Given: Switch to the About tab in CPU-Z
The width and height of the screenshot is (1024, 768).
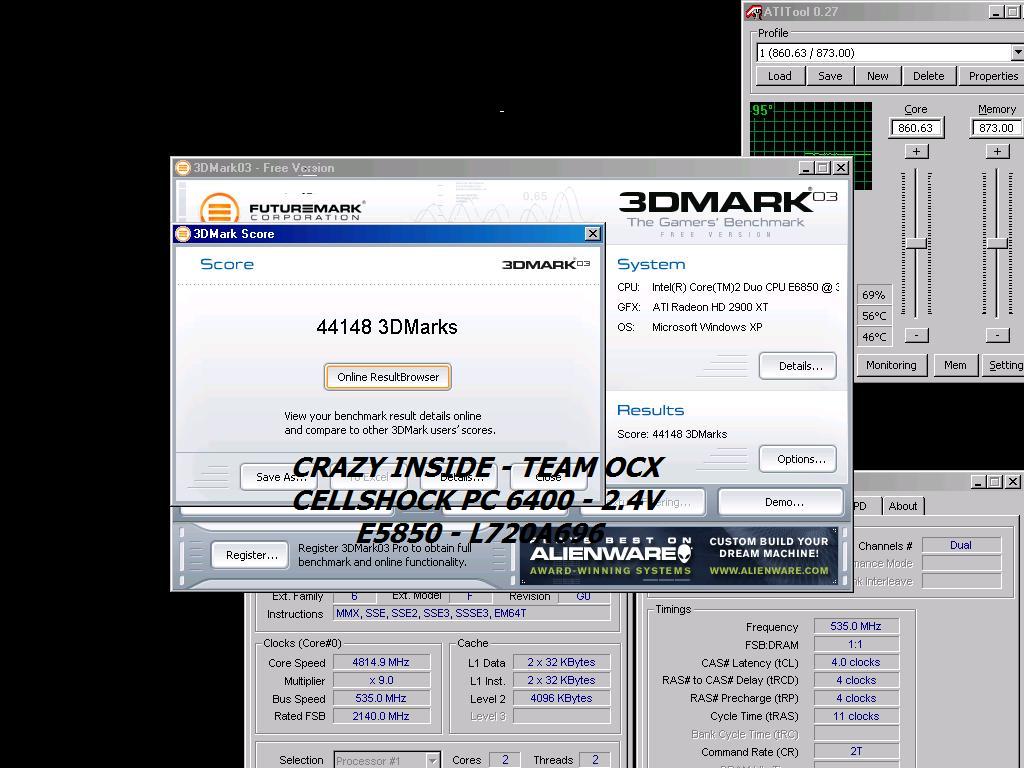Looking at the screenshot, I should [x=903, y=506].
